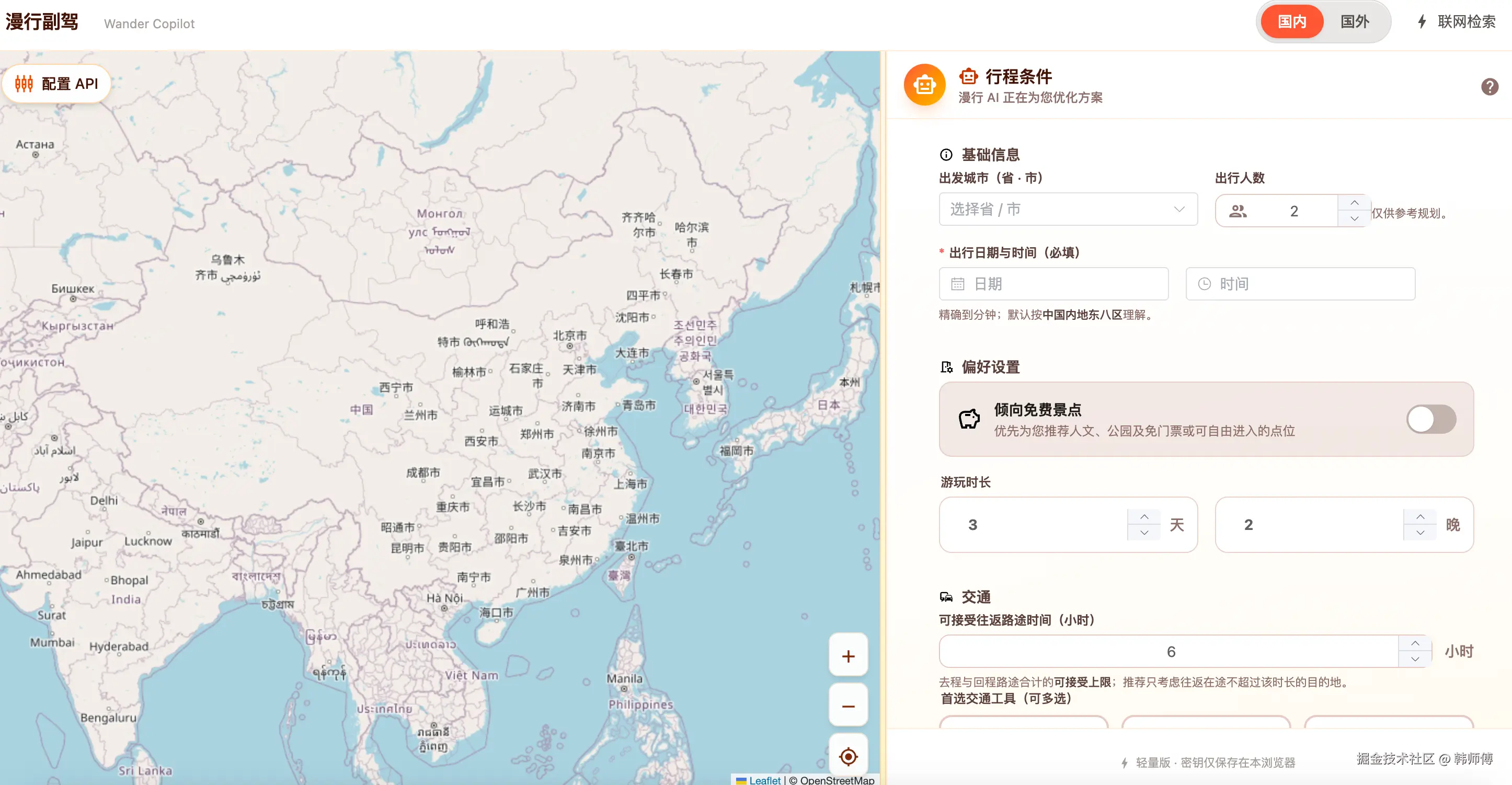Locate my position with the target icon
This screenshot has width=1512, height=785.
848,756
